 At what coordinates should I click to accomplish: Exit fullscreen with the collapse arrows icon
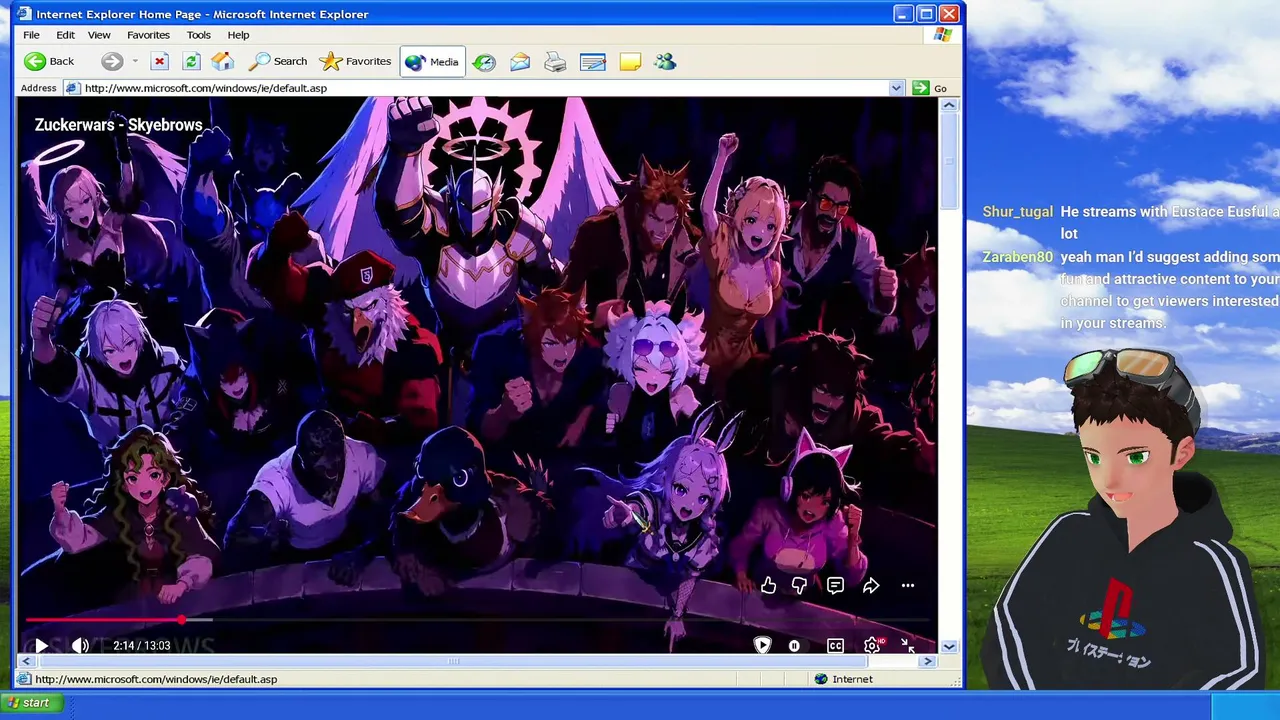[x=908, y=646]
